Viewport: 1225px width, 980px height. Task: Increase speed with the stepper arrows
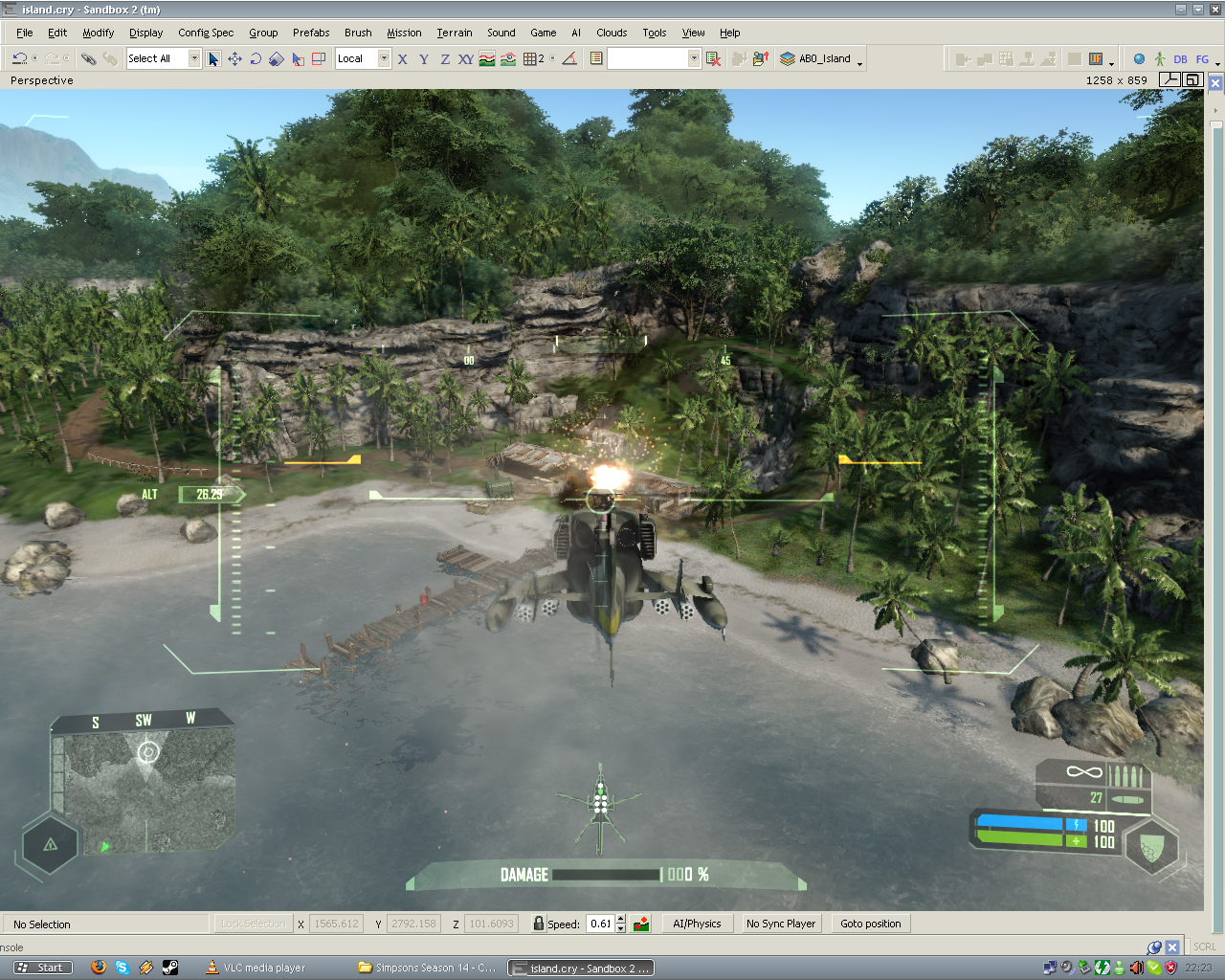621,920
